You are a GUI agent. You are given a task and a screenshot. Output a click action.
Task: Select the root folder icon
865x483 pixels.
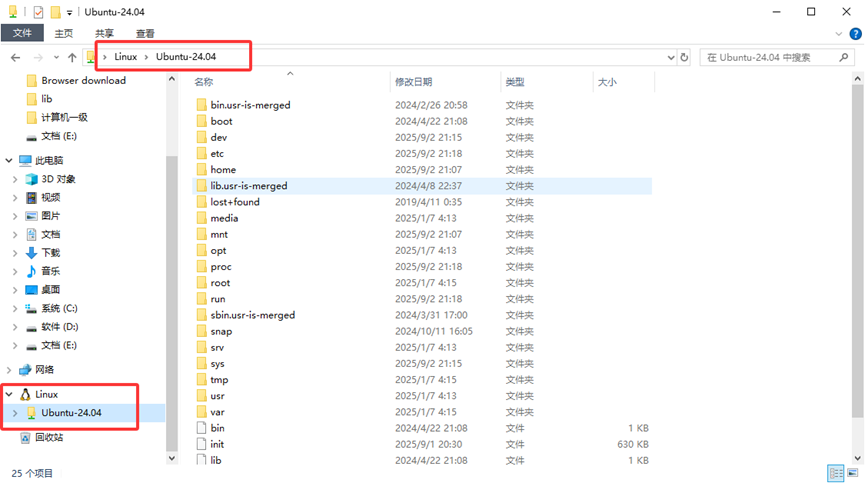[x=201, y=283]
